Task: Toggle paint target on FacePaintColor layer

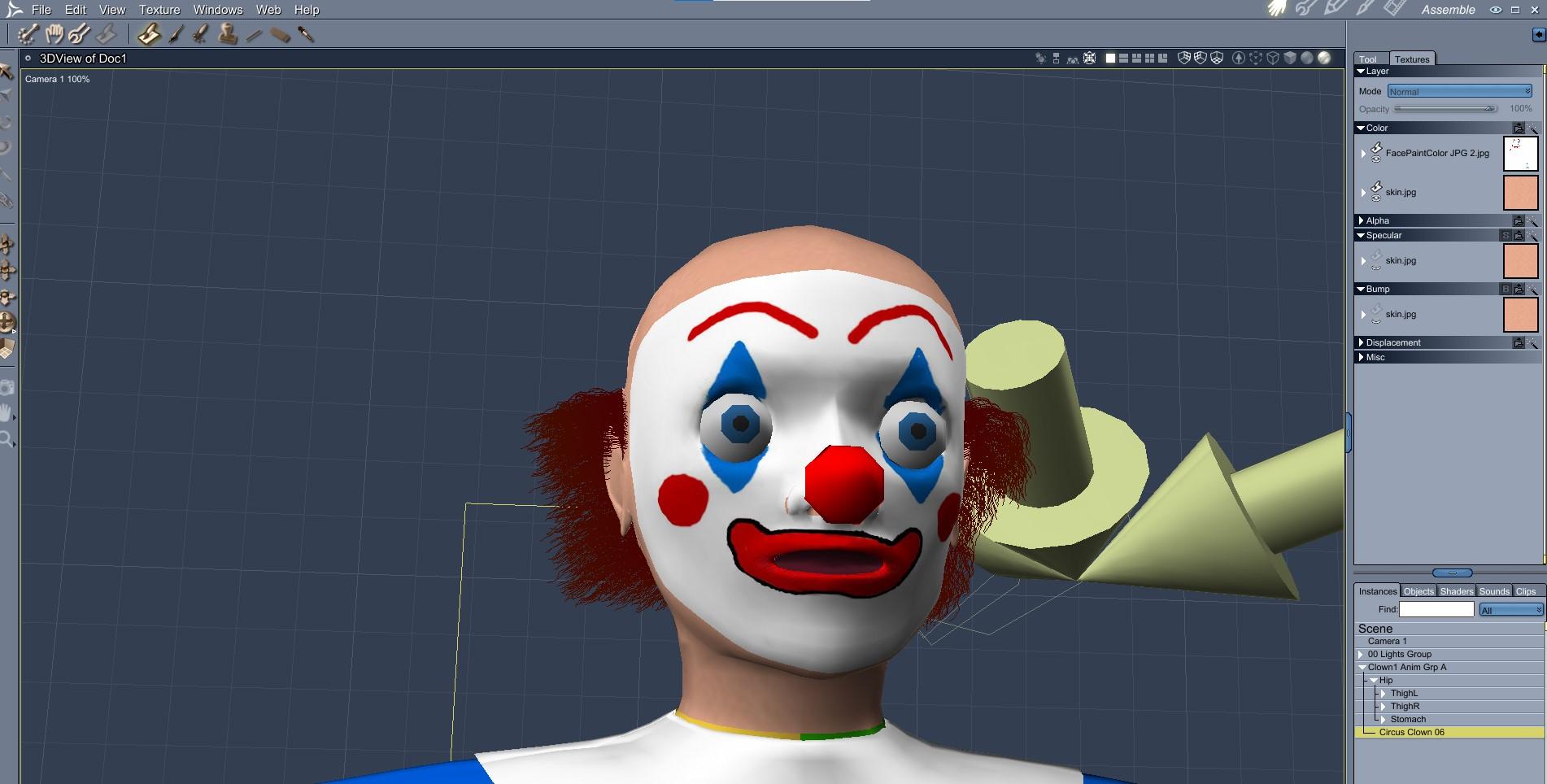Action: [x=1376, y=148]
